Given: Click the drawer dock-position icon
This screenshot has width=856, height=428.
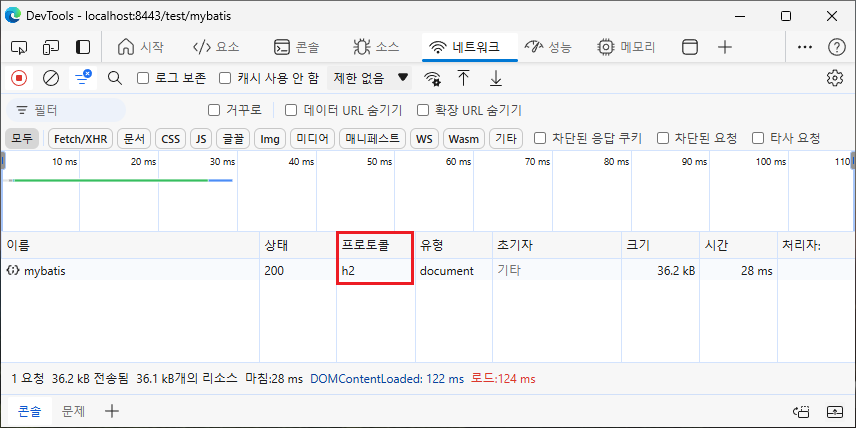Looking at the screenshot, I should (x=800, y=412).
